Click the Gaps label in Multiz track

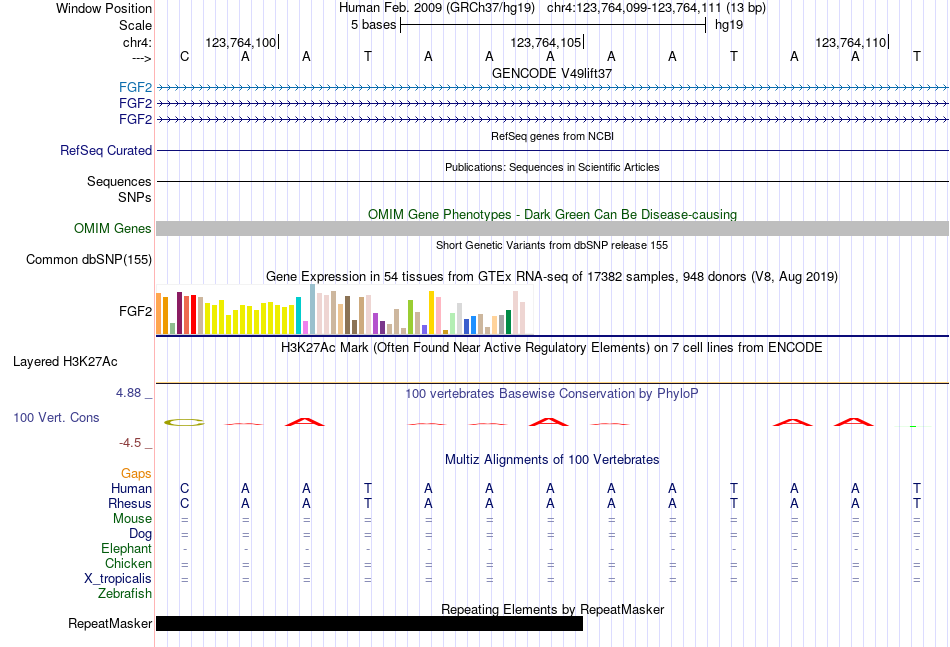(x=136, y=474)
